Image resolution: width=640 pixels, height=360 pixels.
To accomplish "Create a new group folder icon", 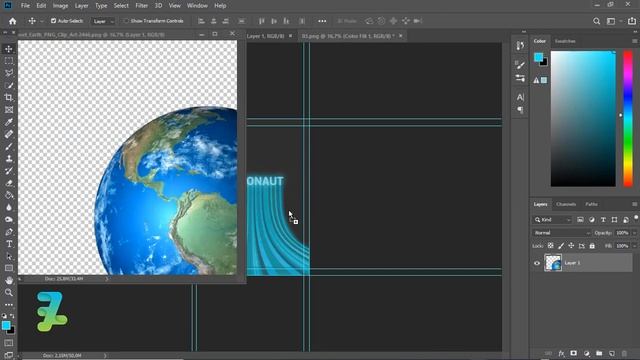I will 599,353.
